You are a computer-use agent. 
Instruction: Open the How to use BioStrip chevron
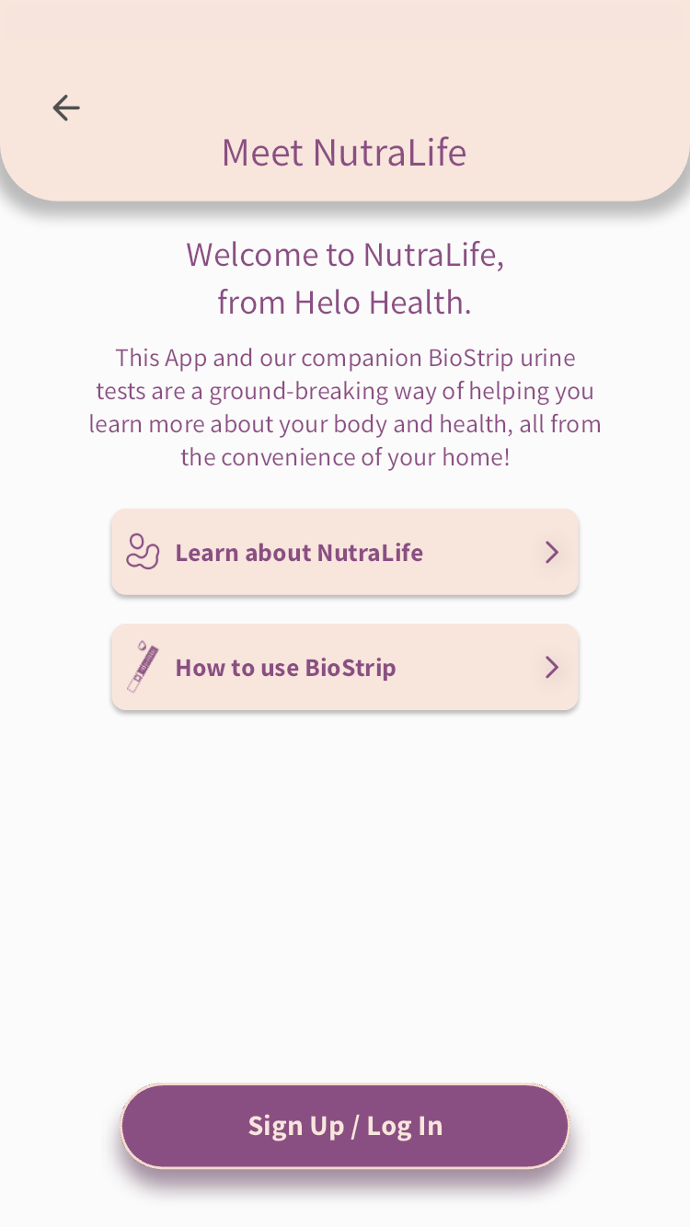(551, 667)
